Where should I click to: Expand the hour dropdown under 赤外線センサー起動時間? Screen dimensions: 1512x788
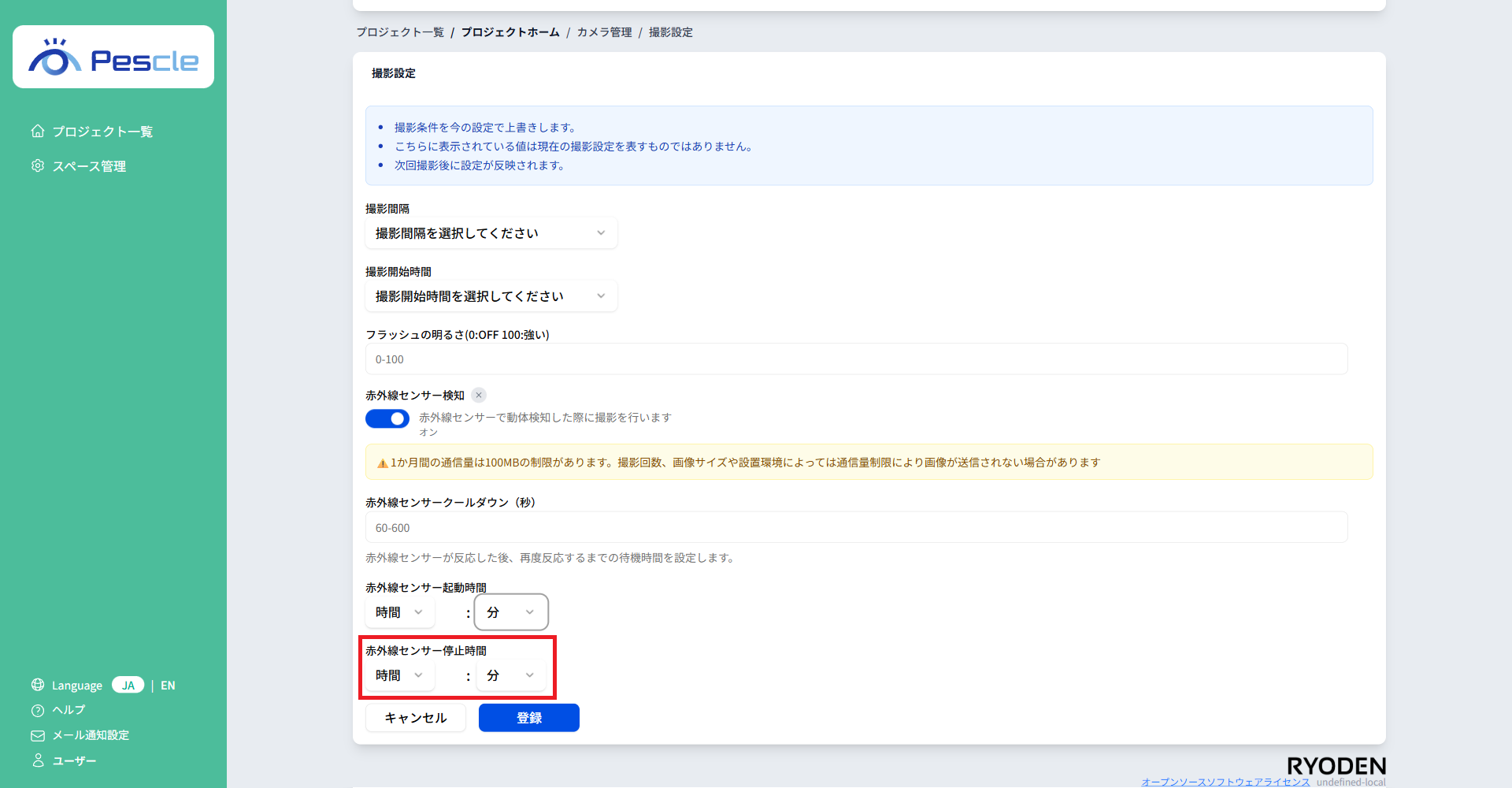tap(399, 612)
